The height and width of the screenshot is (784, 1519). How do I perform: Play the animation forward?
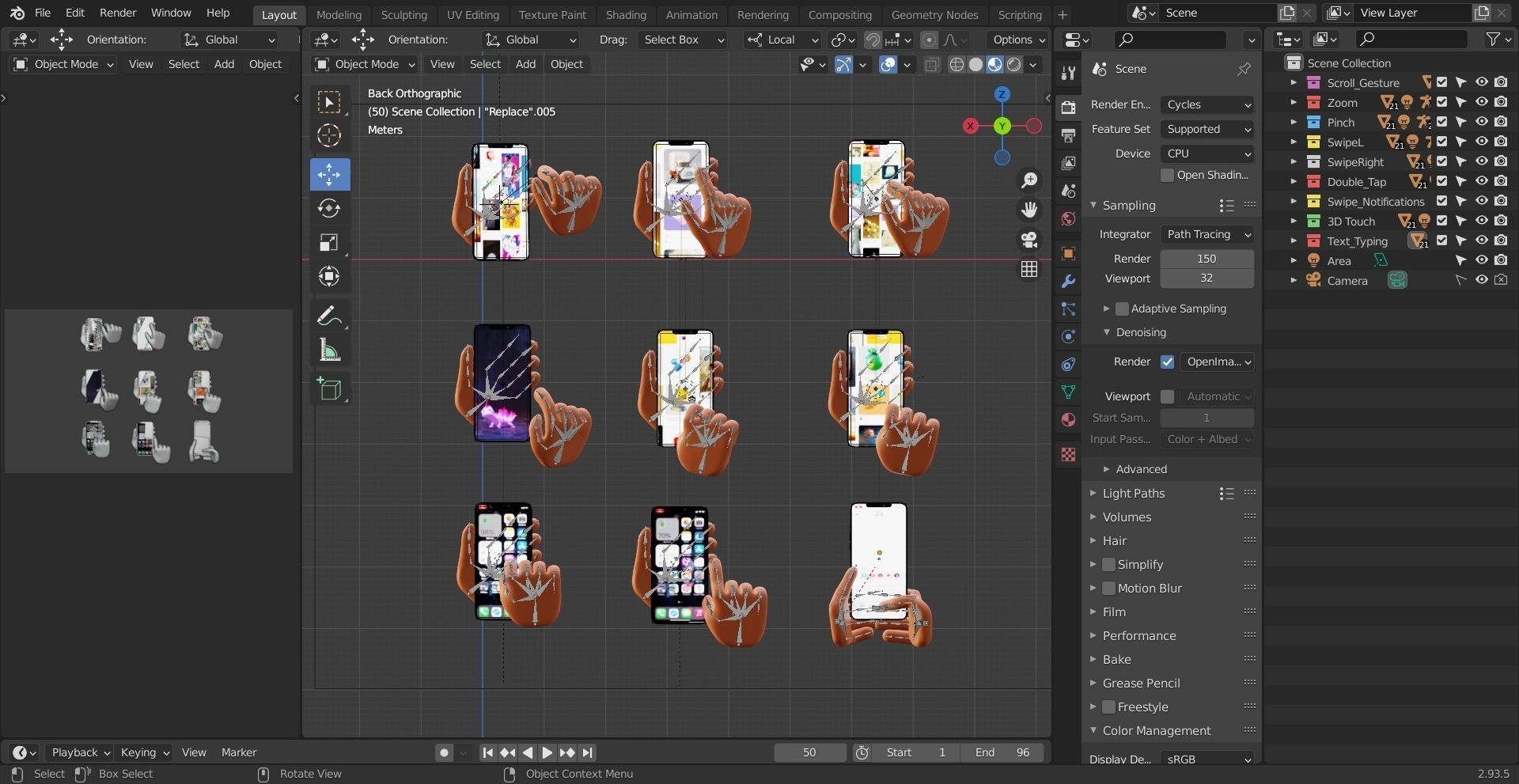click(x=547, y=753)
